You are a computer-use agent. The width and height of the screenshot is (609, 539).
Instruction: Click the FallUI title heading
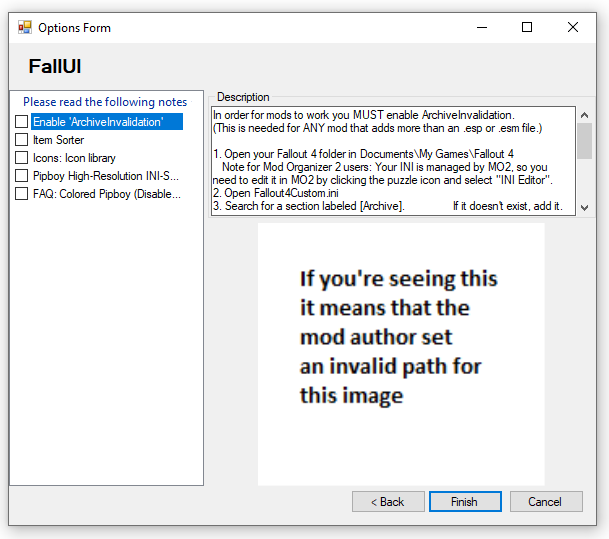tap(55, 66)
